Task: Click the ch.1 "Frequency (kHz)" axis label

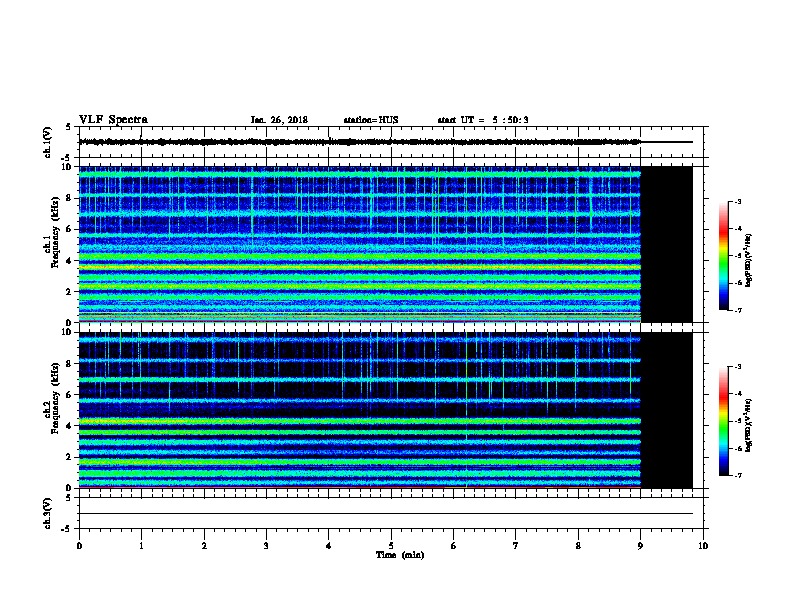Action: coord(55,232)
